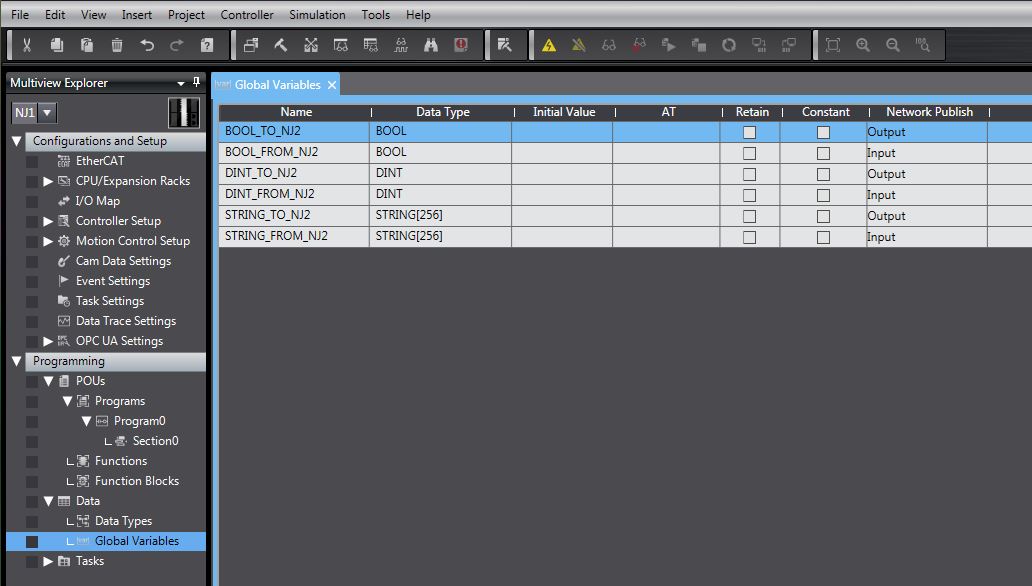Click the zoom fit frame icon
This screenshot has width=1032, height=586.
click(833, 45)
